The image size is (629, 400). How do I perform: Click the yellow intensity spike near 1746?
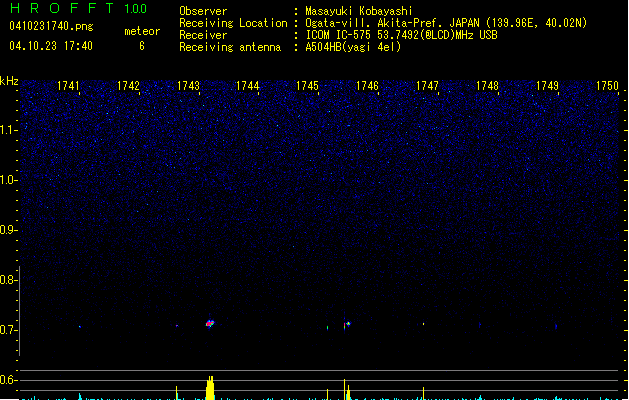(345, 389)
